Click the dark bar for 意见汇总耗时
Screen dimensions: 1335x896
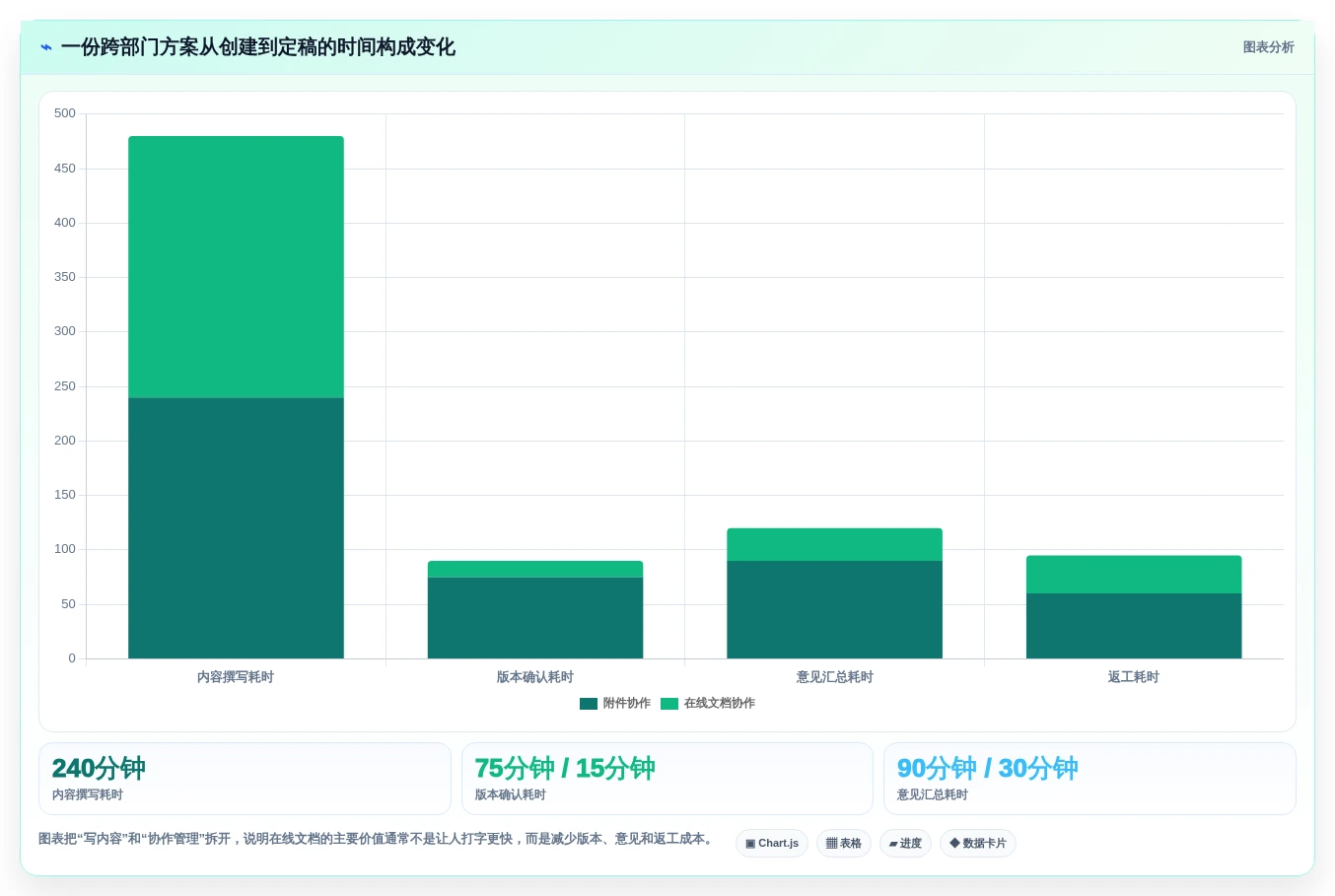[835, 610]
